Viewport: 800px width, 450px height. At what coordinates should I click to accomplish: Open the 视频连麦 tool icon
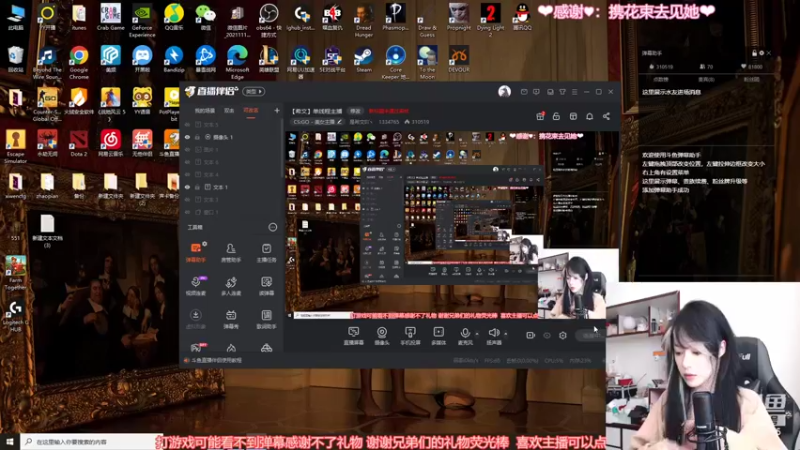tap(195, 286)
